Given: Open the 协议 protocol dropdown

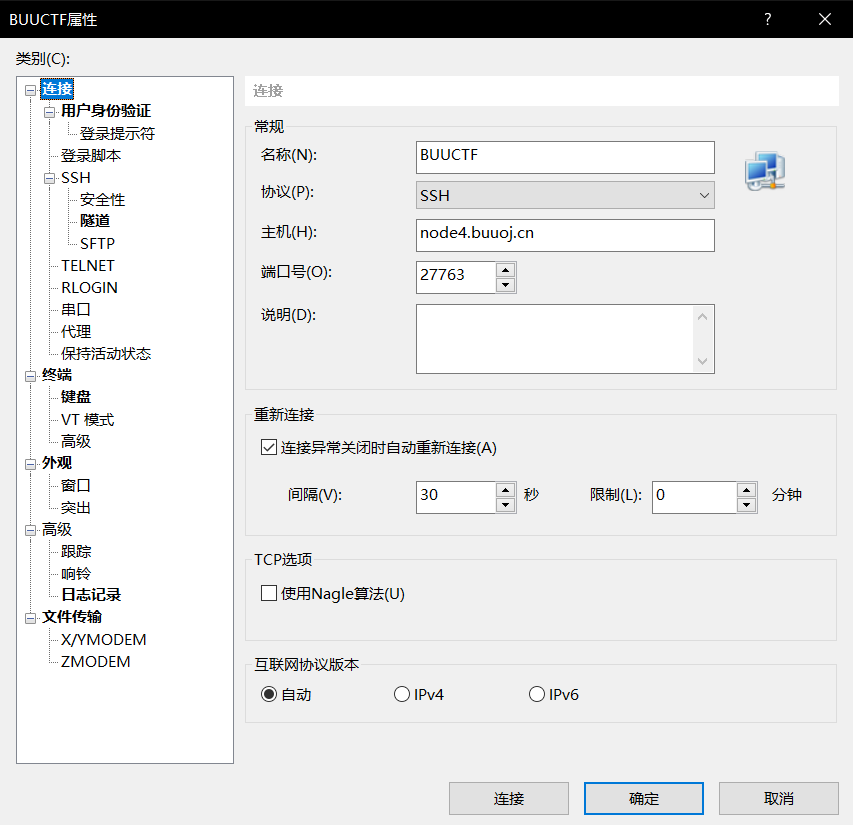Looking at the screenshot, I should (704, 195).
